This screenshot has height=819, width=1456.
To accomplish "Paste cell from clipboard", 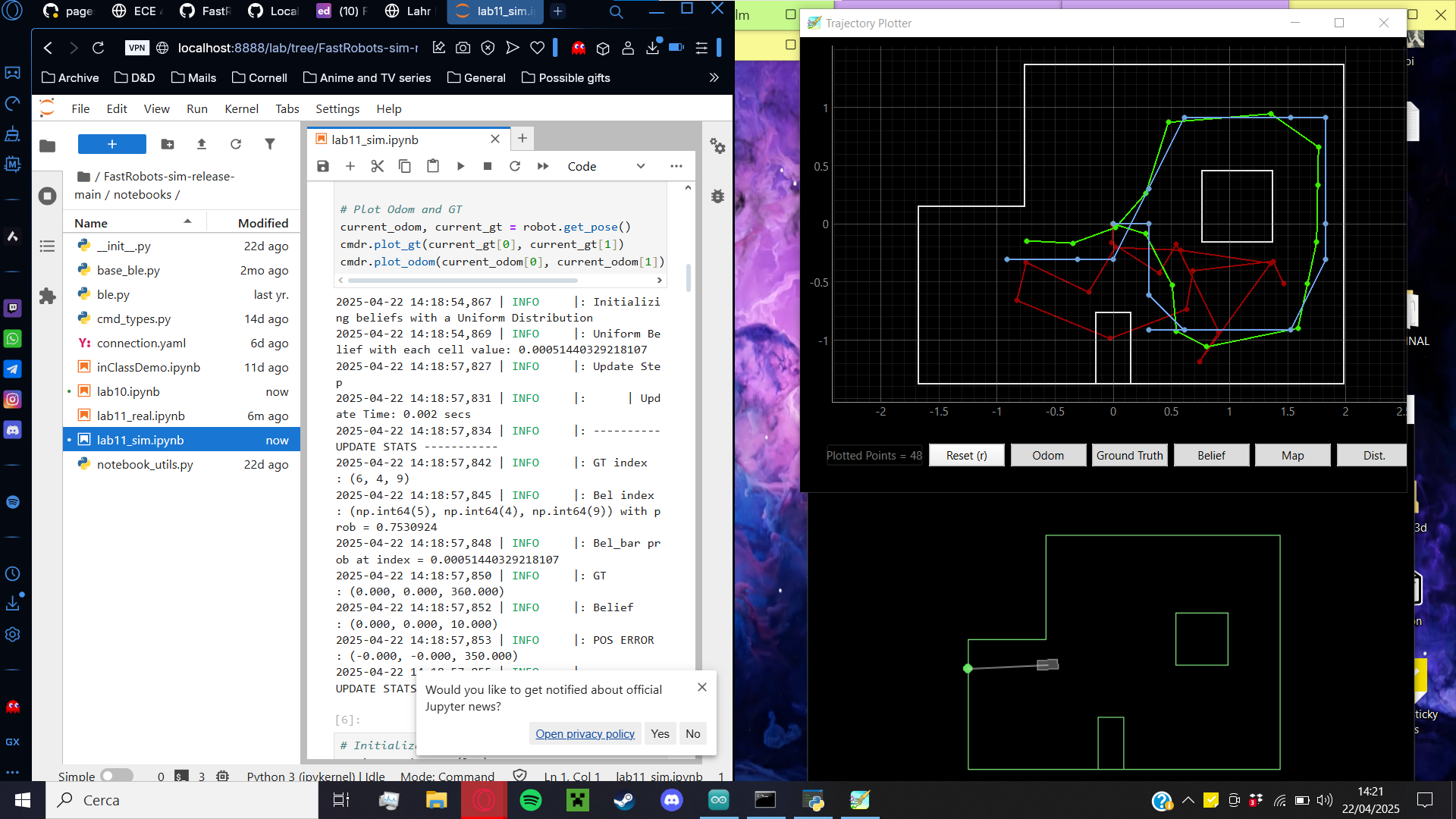I will [433, 166].
